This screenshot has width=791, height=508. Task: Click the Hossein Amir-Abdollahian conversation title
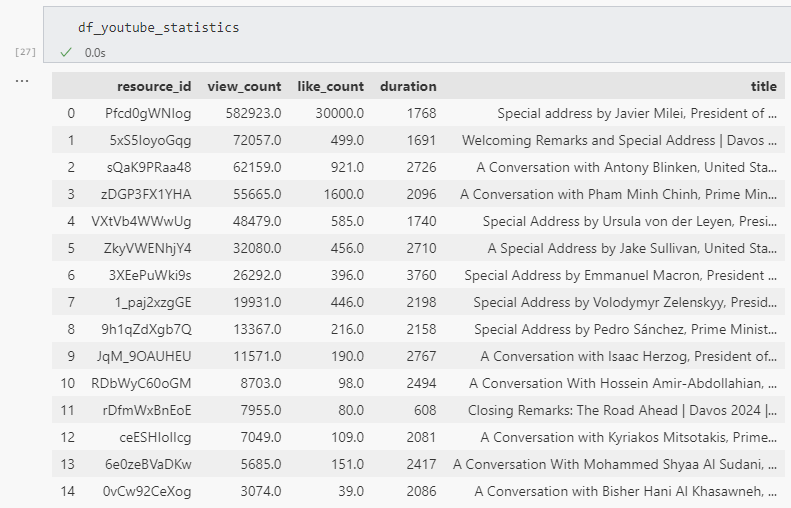point(623,383)
